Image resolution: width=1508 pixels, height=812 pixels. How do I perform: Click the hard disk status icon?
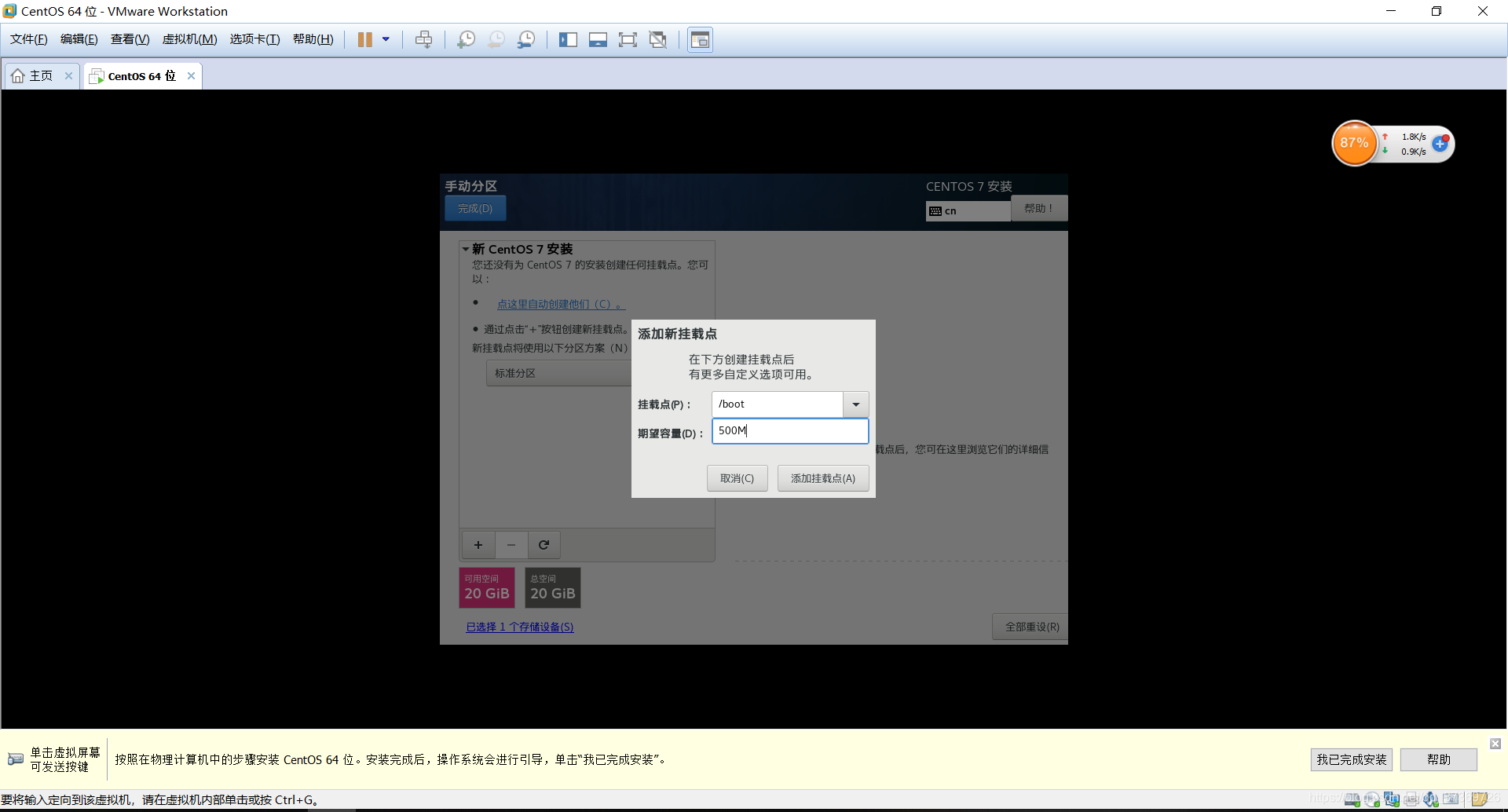pos(1352,799)
